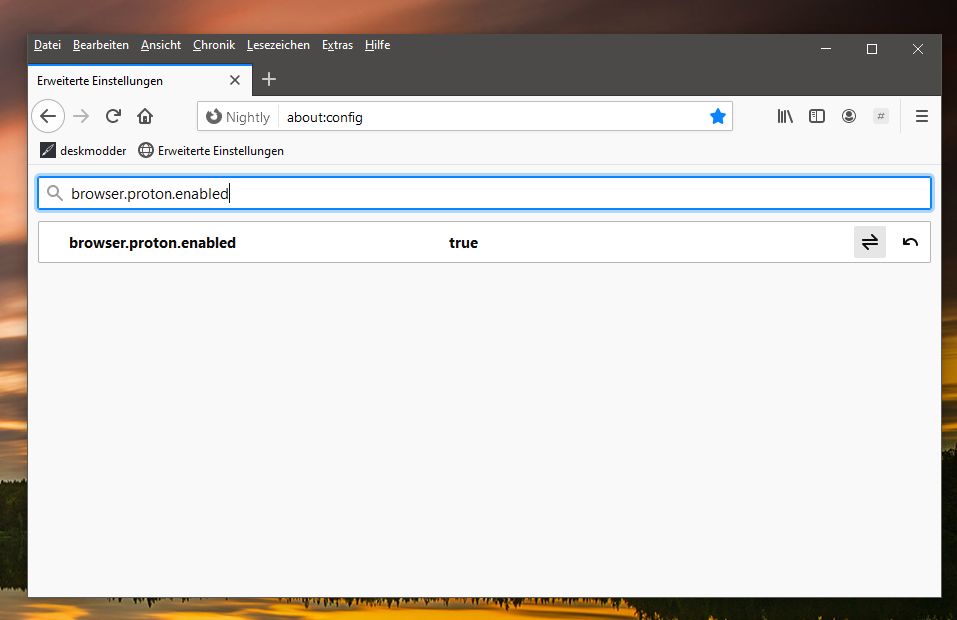957x620 pixels.
Task: Open the Lesezeichen menu
Action: click(x=278, y=45)
